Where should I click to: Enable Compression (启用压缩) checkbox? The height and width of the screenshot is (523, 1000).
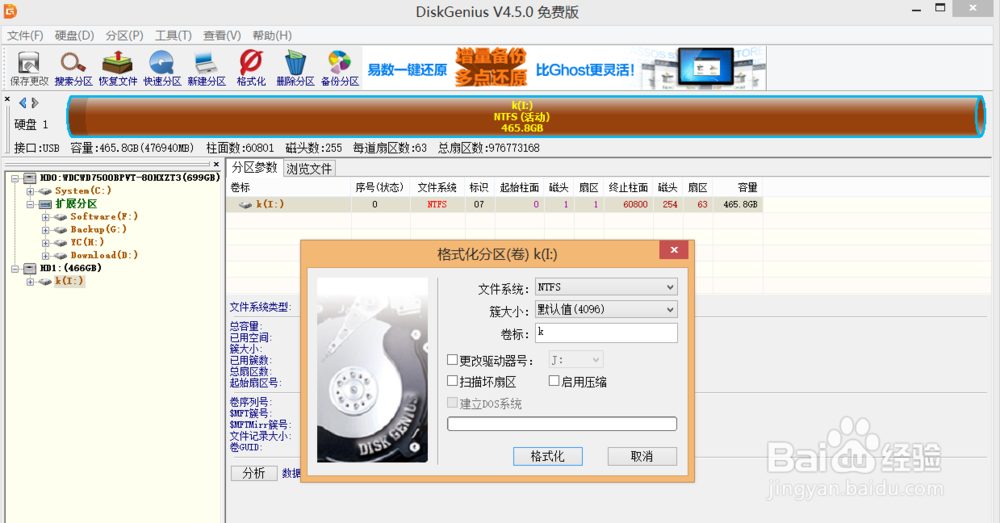coord(554,381)
